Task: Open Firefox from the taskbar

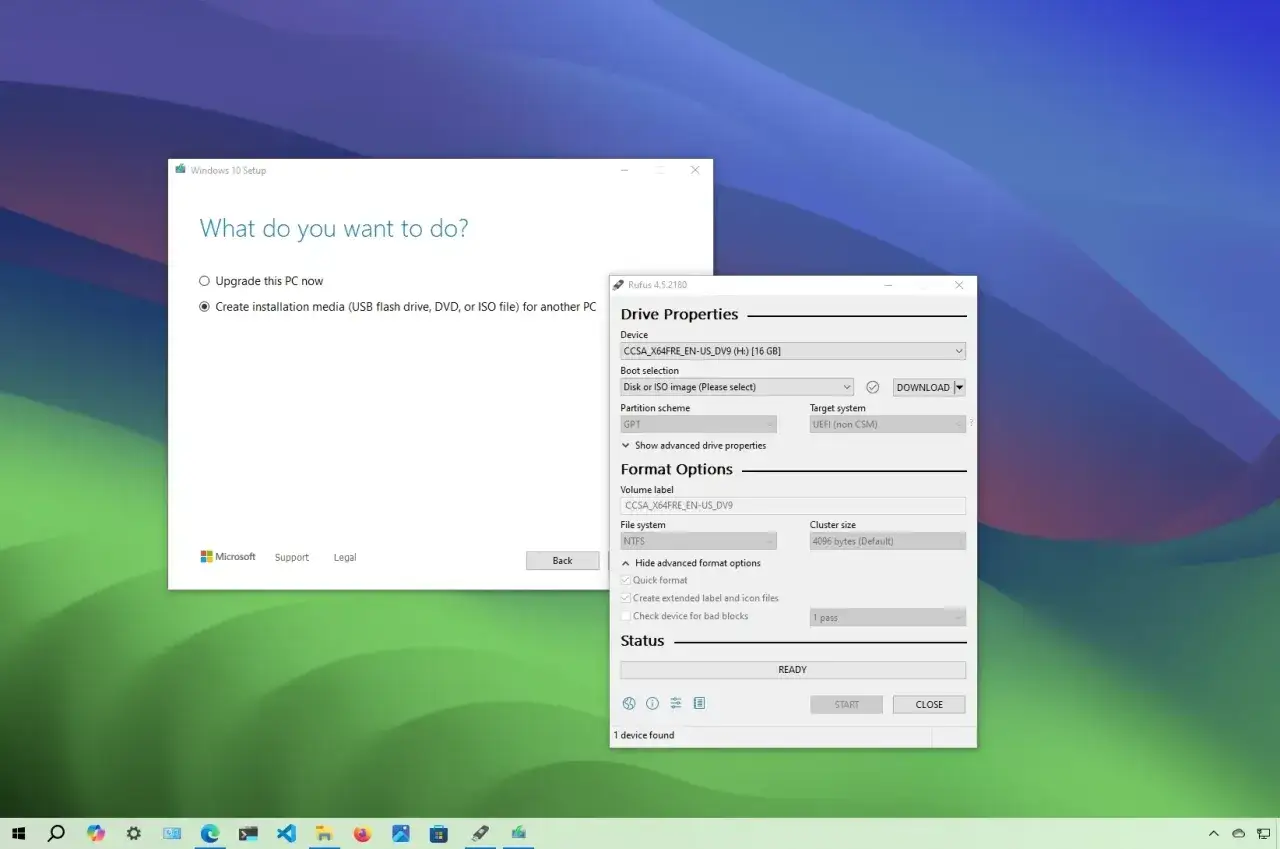Action: click(x=362, y=832)
